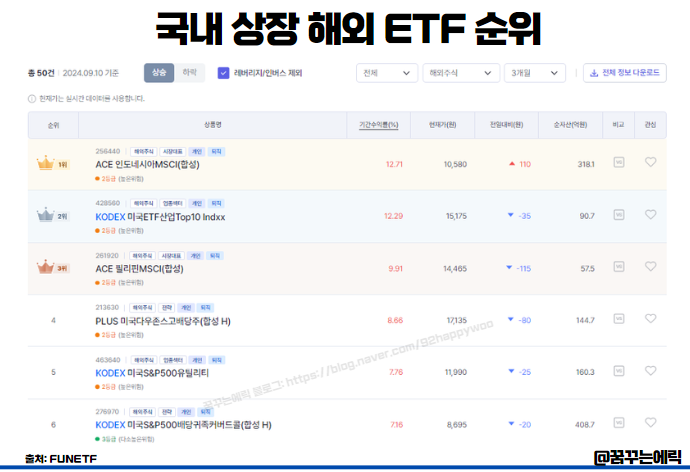
Task: Click compare icon for PLUS 미국다우존스고배당주 row
Action: [x=619, y=318]
